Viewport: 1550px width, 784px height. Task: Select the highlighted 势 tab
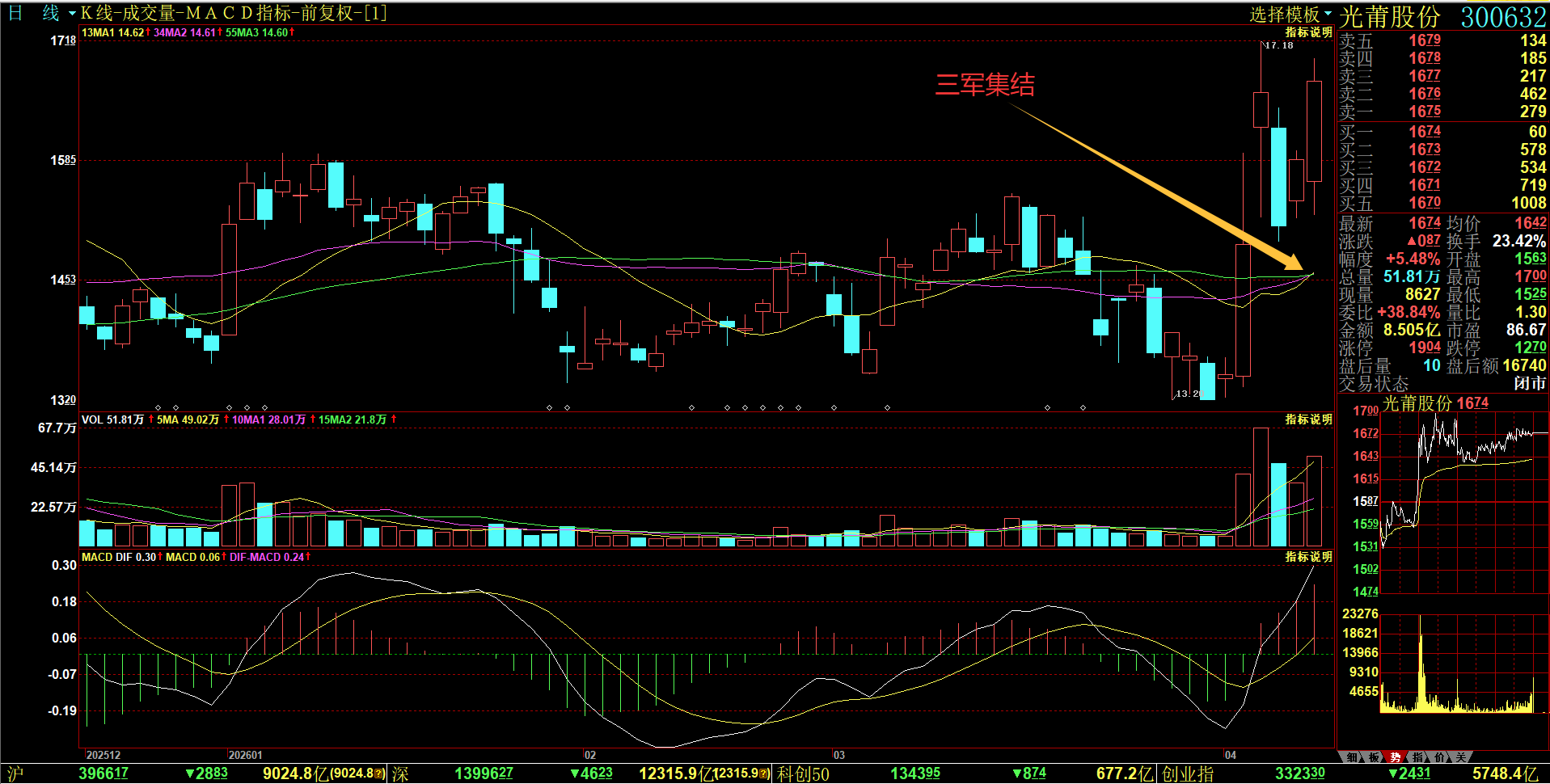pos(1395,757)
